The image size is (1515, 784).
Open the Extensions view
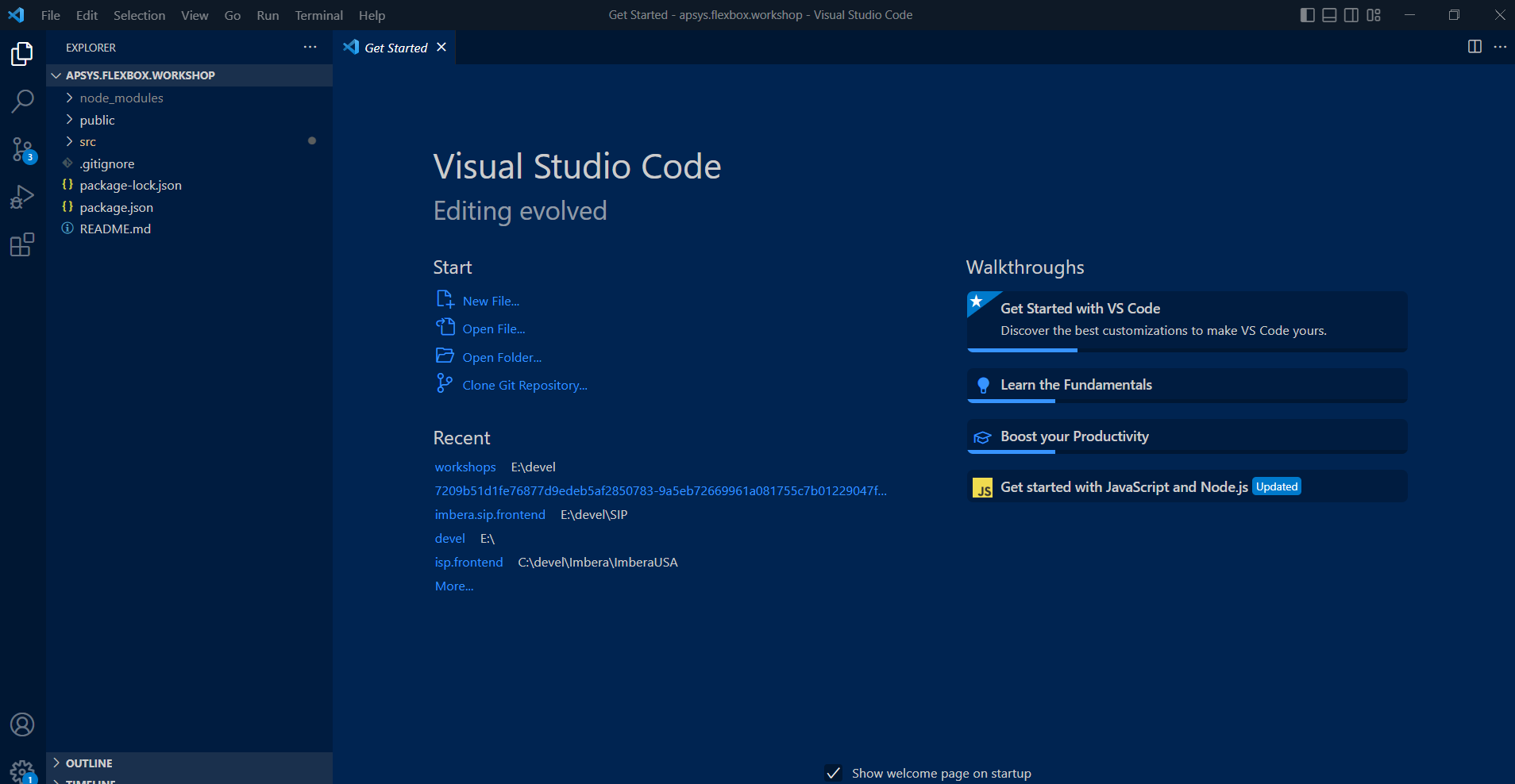22,244
